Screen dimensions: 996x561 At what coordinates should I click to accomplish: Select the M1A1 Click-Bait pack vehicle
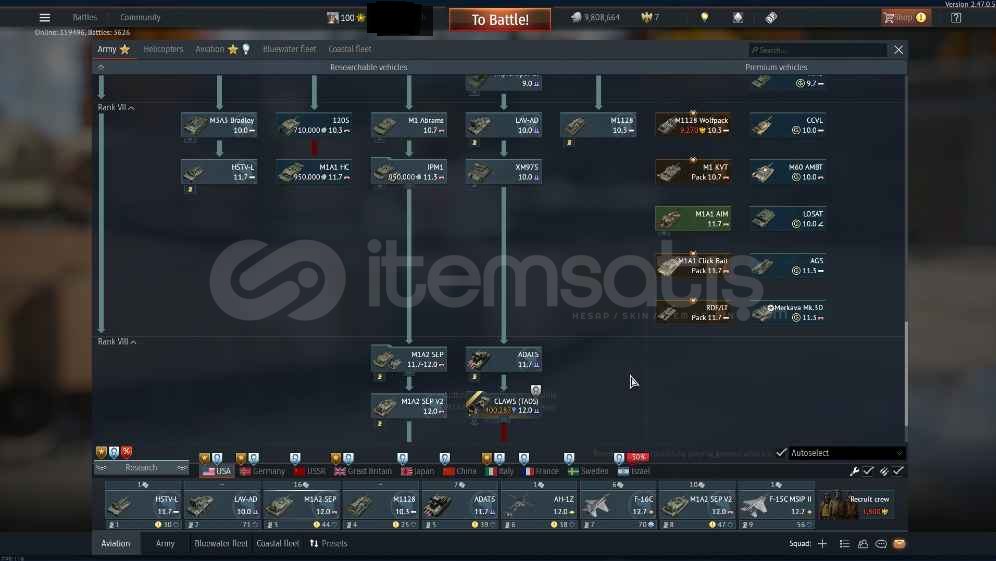click(x=693, y=265)
